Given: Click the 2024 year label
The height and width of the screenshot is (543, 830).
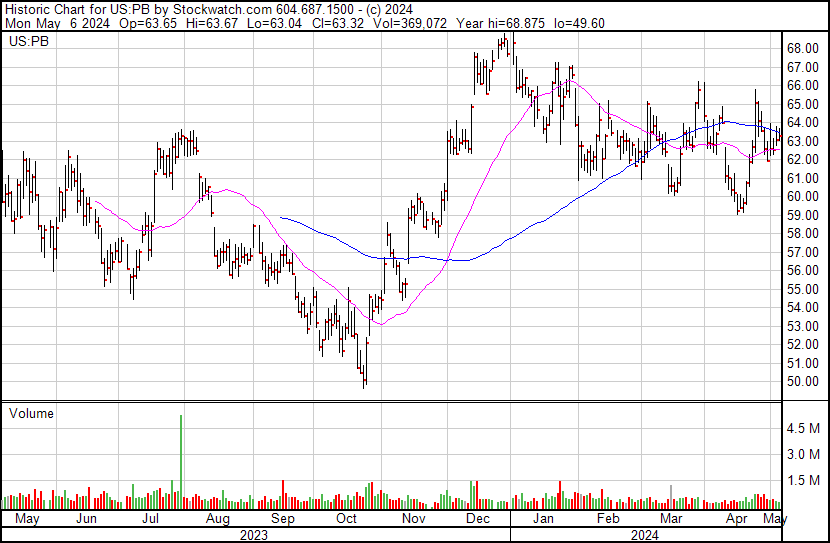Looking at the screenshot, I should 644,535.
